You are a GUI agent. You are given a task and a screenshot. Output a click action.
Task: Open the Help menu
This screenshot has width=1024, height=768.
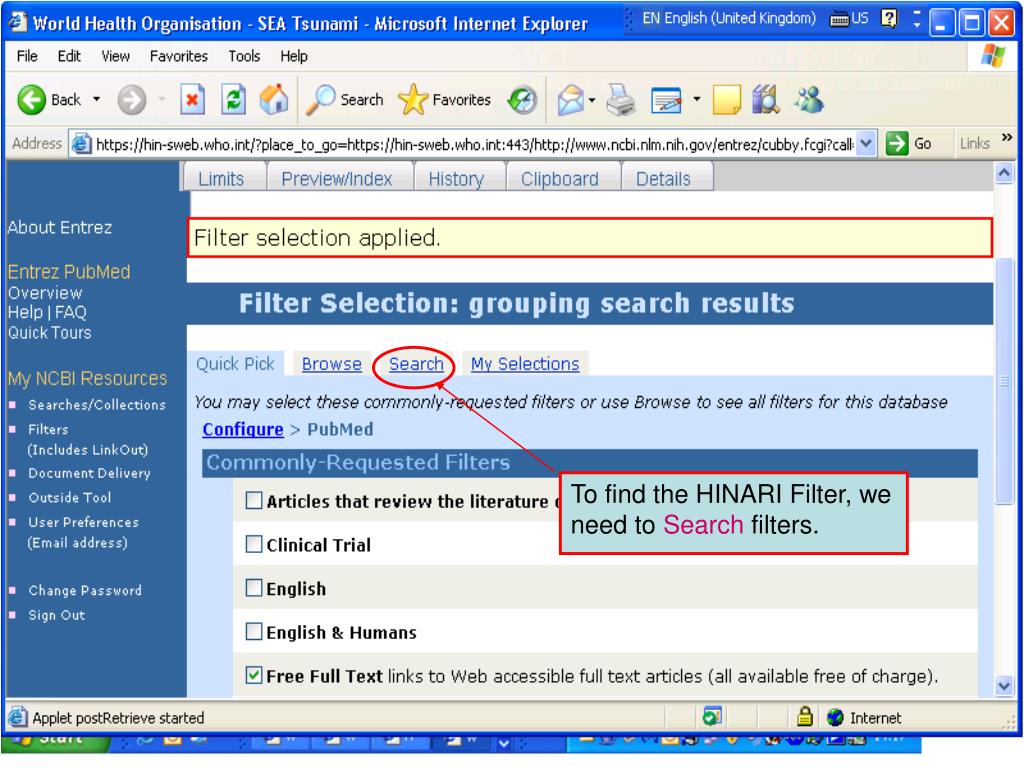[294, 56]
